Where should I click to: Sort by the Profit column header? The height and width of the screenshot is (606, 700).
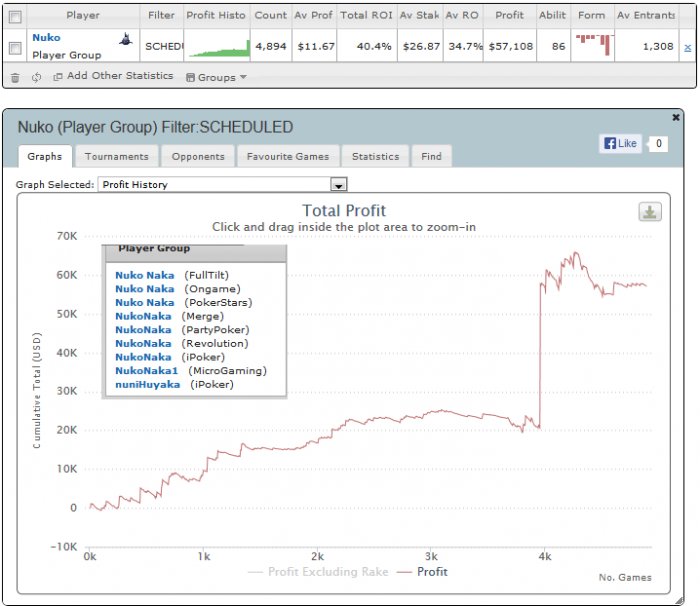point(509,15)
